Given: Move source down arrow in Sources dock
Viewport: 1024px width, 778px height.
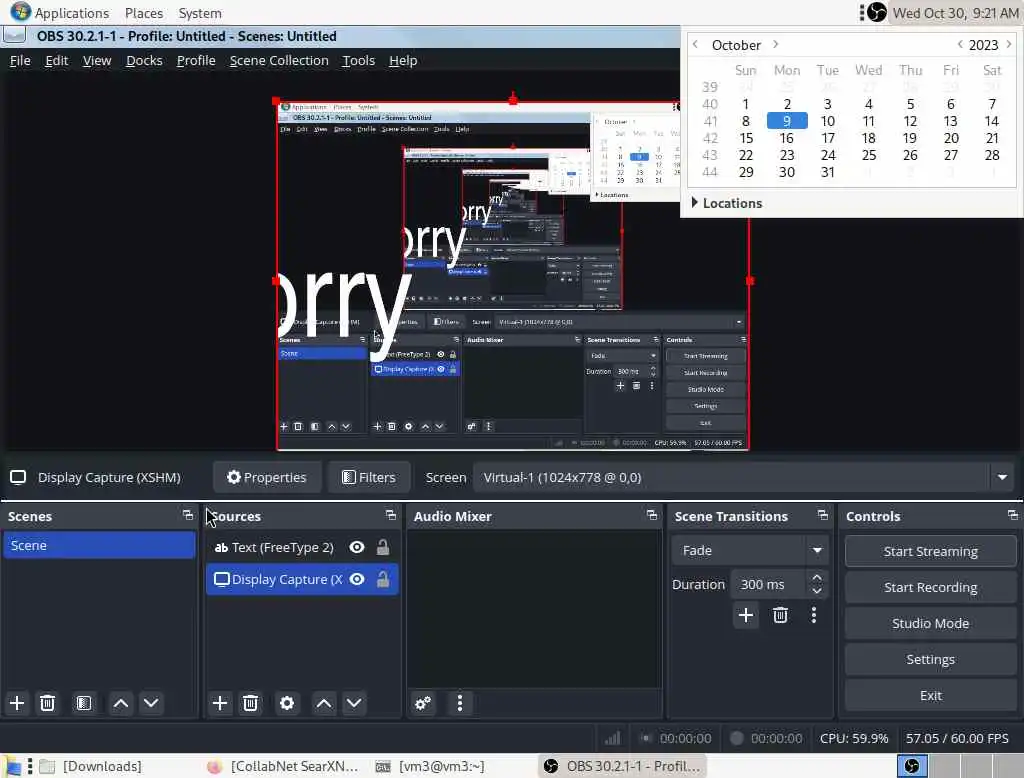Looking at the screenshot, I should pyautogui.click(x=354, y=703).
